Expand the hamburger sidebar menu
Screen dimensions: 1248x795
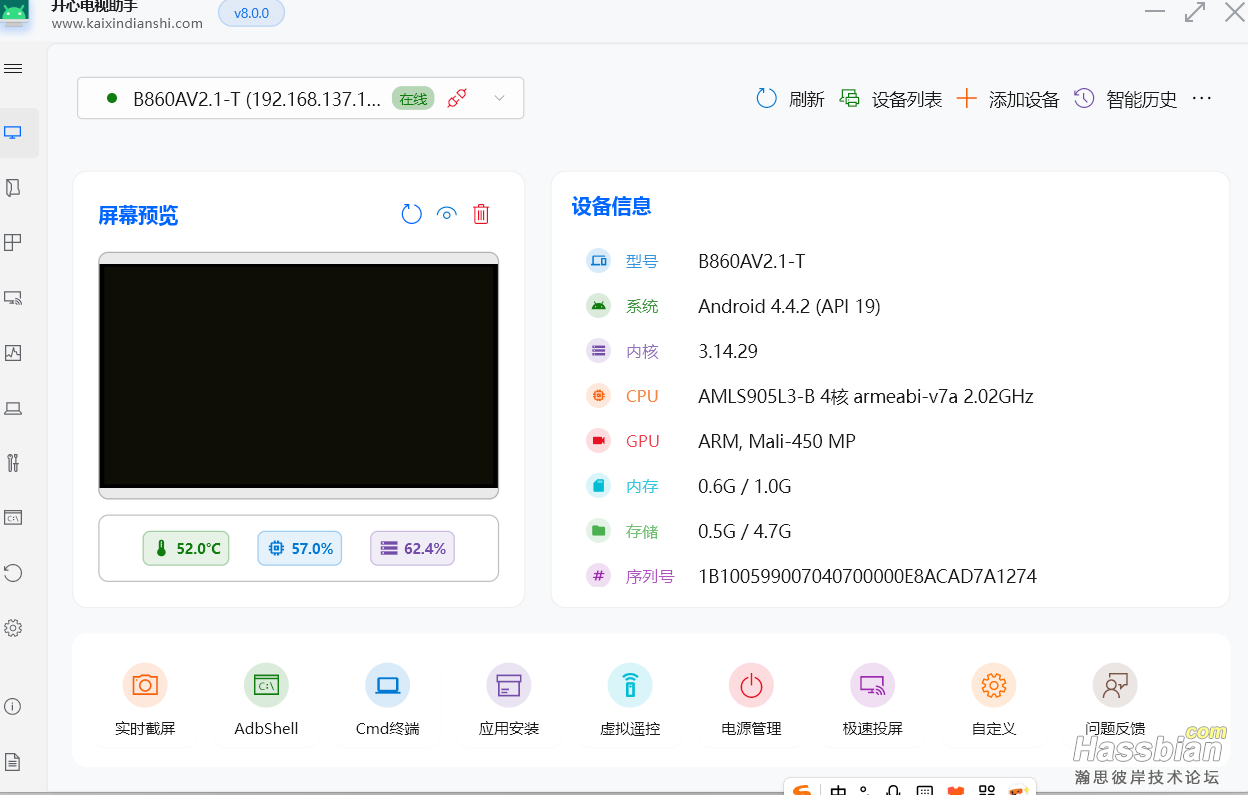pos(13,69)
